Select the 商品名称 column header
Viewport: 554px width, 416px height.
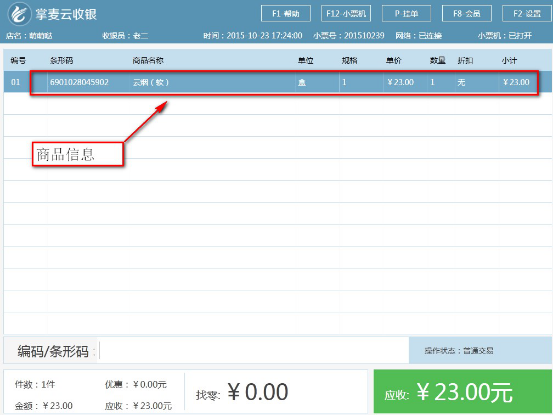coord(148,60)
